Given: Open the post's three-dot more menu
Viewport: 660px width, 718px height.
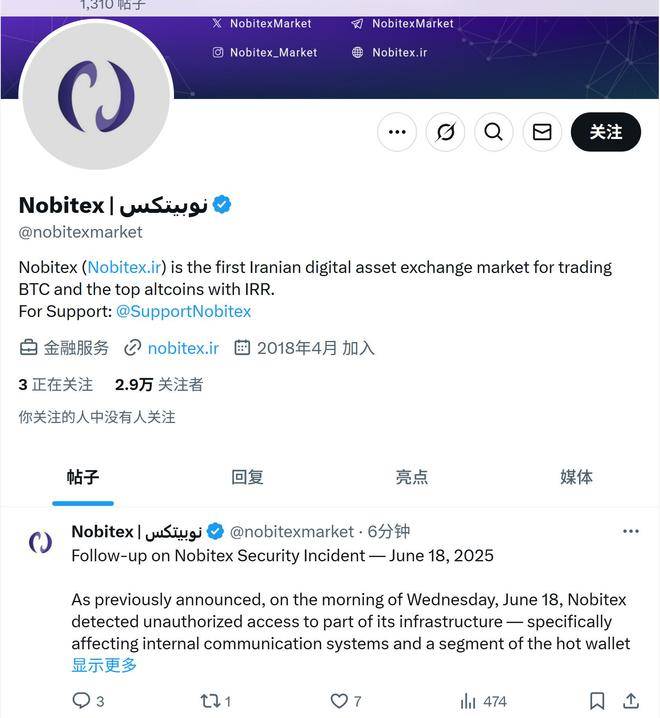Looking at the screenshot, I should (631, 531).
